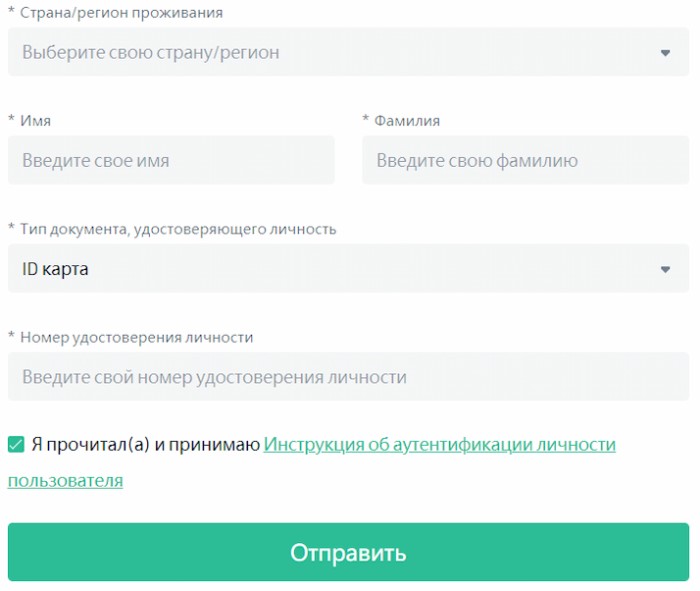Click the 'Имя' field label
The height and width of the screenshot is (591, 700).
(x=35, y=121)
